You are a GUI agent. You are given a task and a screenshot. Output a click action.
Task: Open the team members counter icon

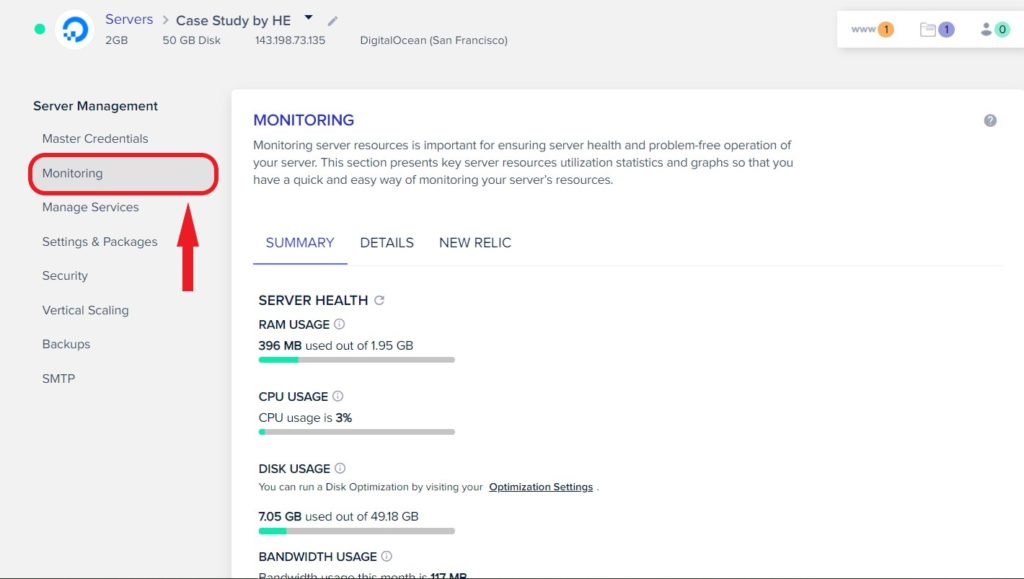click(995, 29)
